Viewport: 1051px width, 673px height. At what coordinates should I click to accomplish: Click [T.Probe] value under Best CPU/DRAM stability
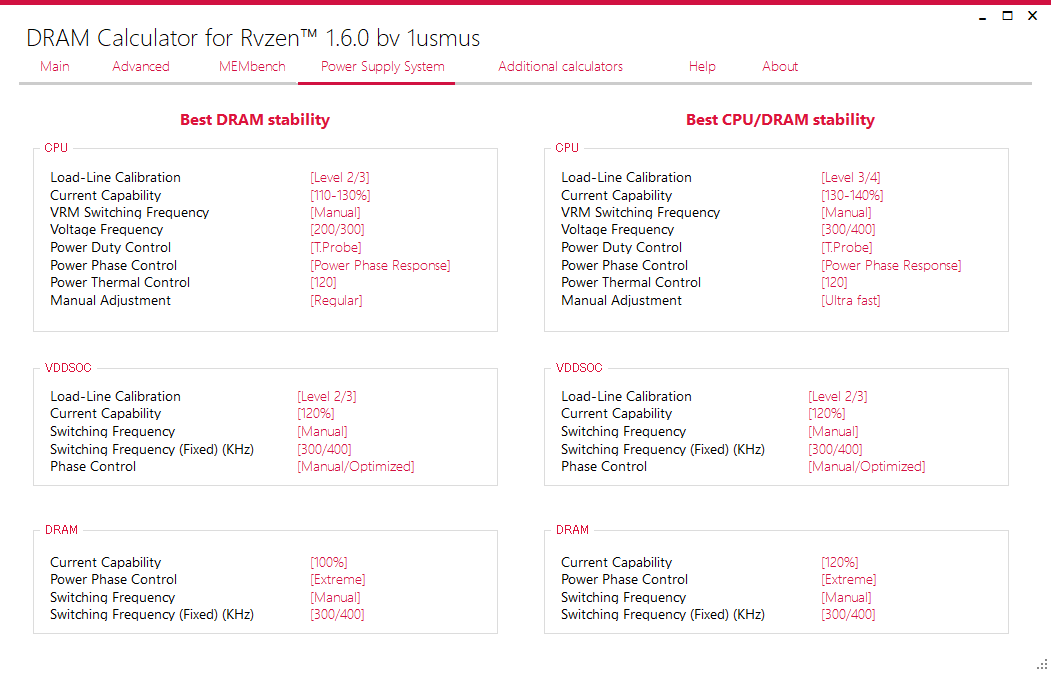[x=847, y=247]
